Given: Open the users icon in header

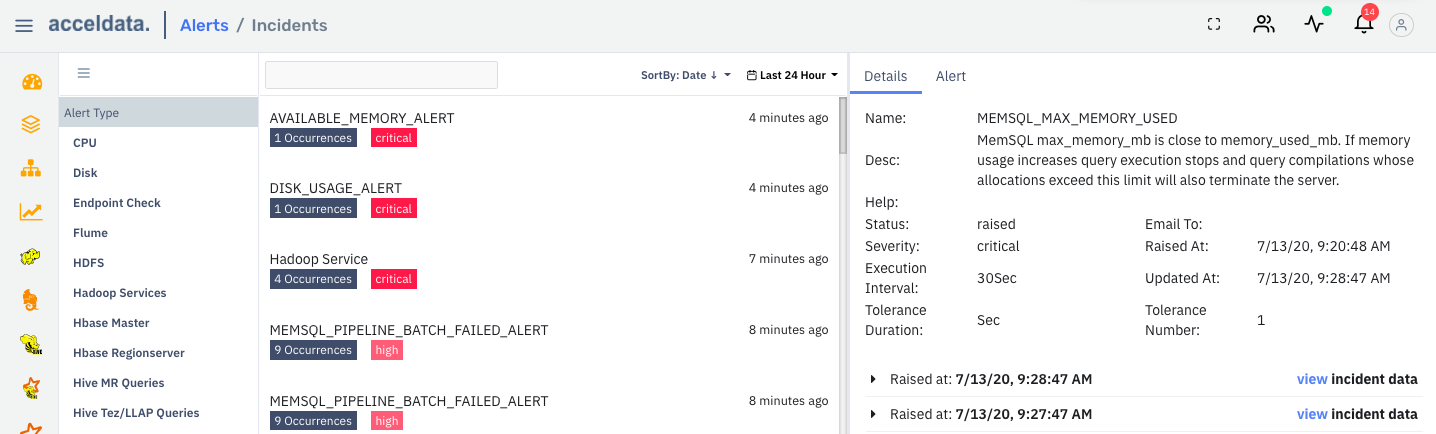Looking at the screenshot, I should click(x=1264, y=25).
